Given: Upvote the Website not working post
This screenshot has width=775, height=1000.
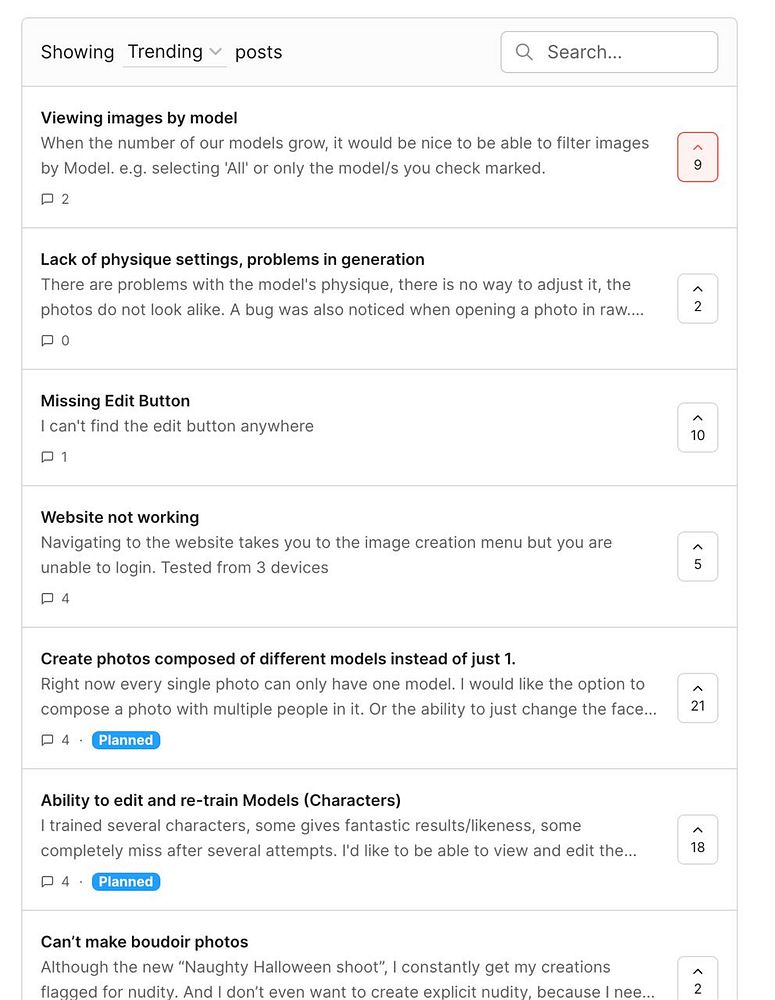Looking at the screenshot, I should point(697,556).
